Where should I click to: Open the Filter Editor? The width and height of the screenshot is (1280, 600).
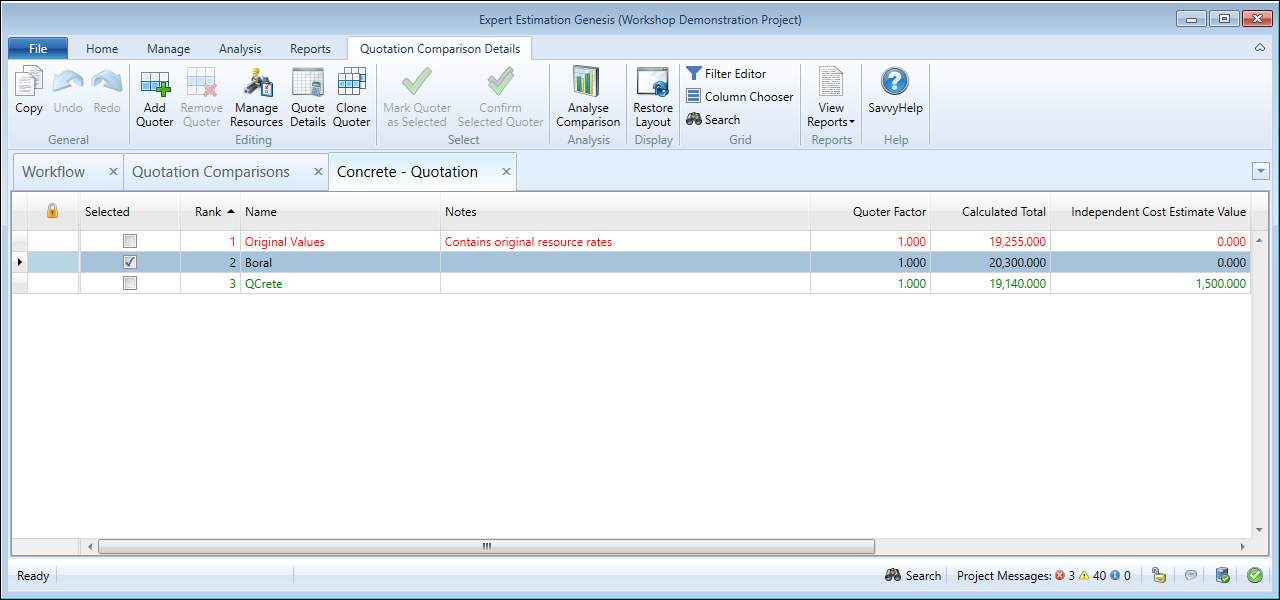[726, 73]
